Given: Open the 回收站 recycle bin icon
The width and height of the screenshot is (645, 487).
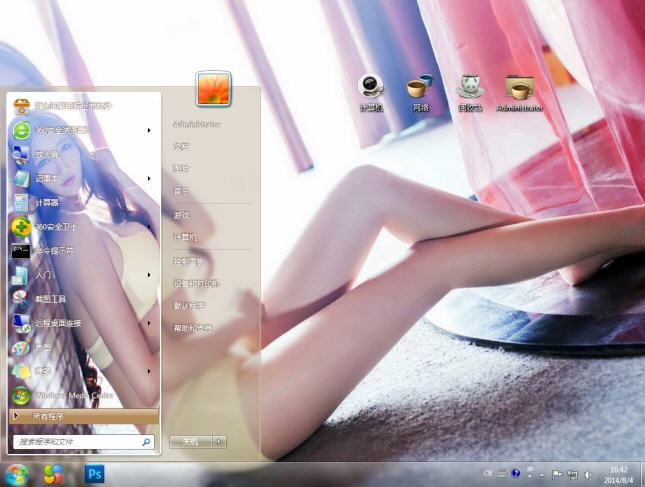Looking at the screenshot, I should point(470,92).
